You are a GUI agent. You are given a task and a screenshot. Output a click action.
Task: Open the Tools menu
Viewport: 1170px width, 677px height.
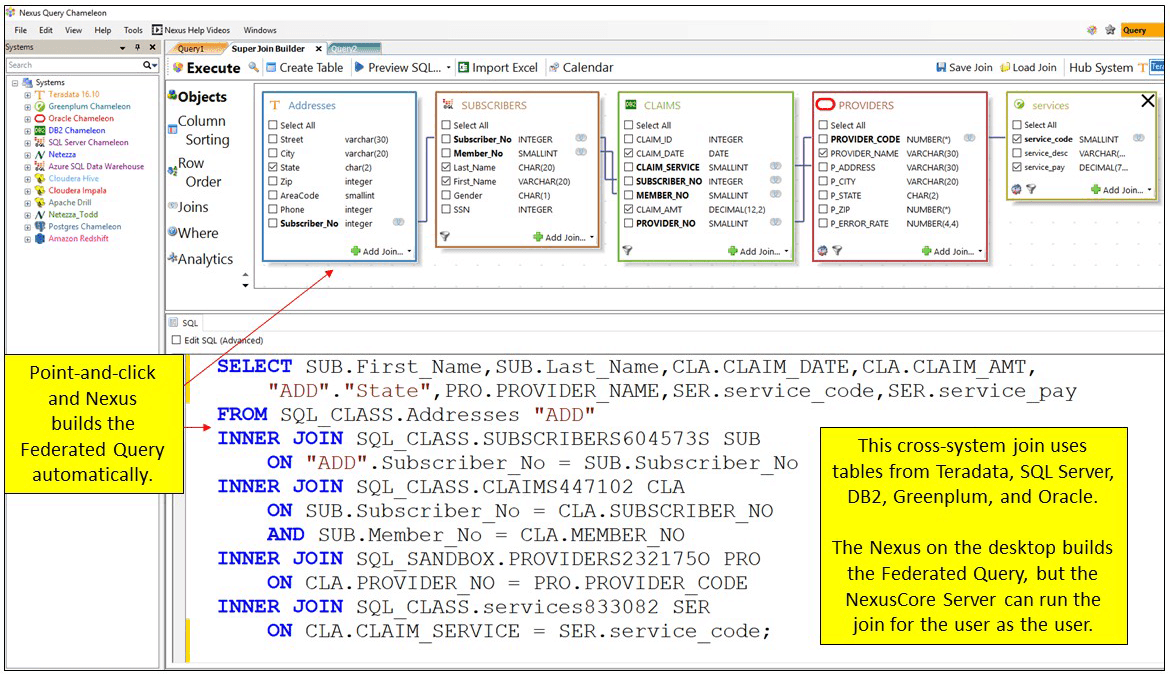pos(133,30)
